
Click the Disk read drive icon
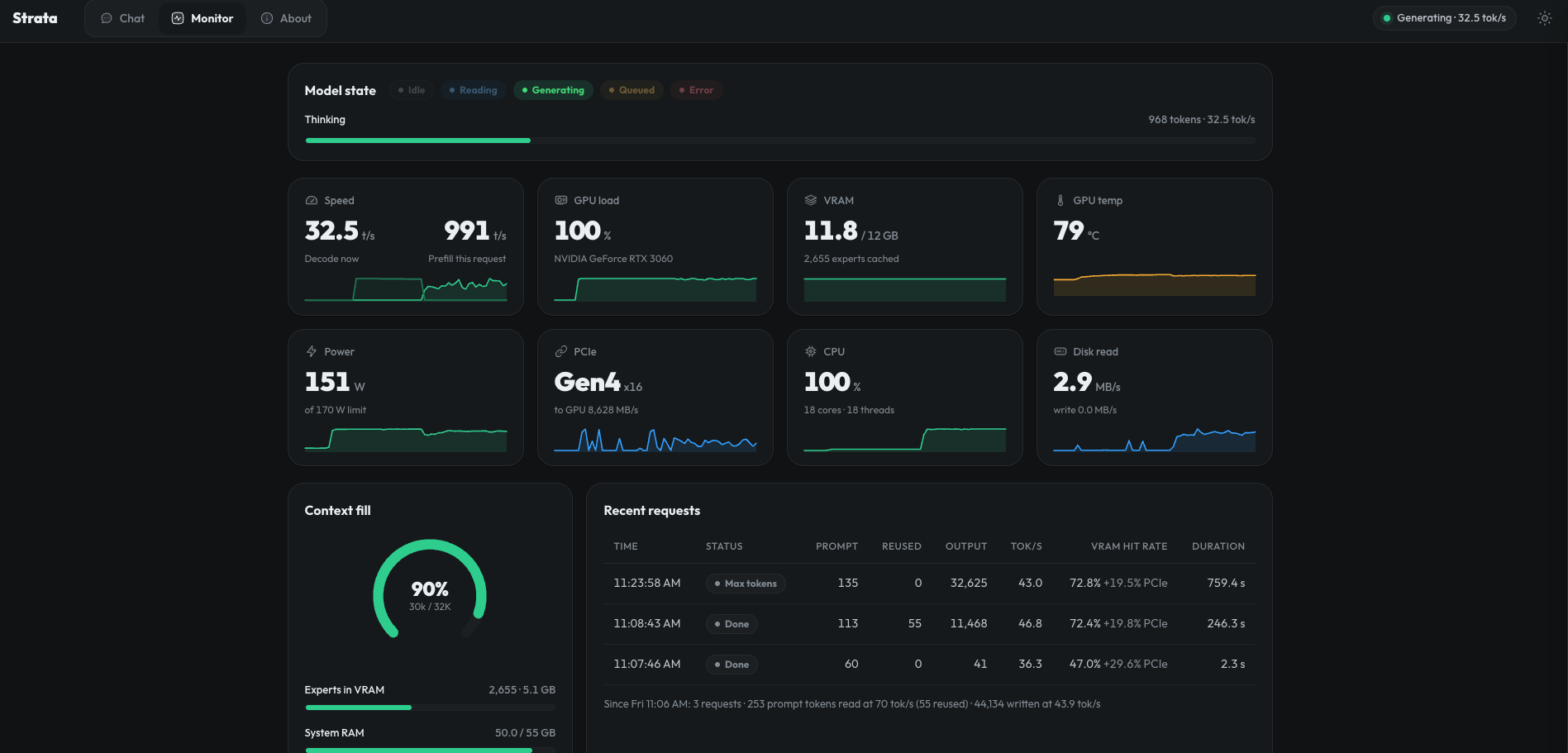[x=1060, y=351]
